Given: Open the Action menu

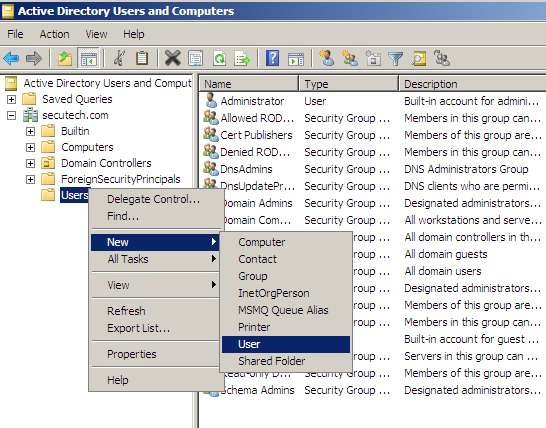Looking at the screenshot, I should pos(54,34).
